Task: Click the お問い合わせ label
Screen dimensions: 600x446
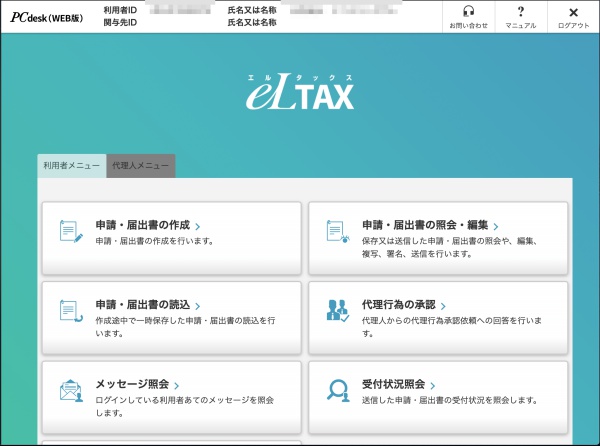Action: [468, 26]
